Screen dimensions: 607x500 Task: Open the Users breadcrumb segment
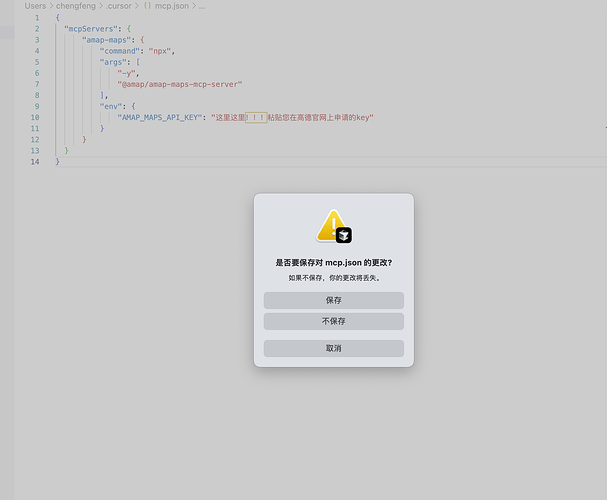coord(35,6)
